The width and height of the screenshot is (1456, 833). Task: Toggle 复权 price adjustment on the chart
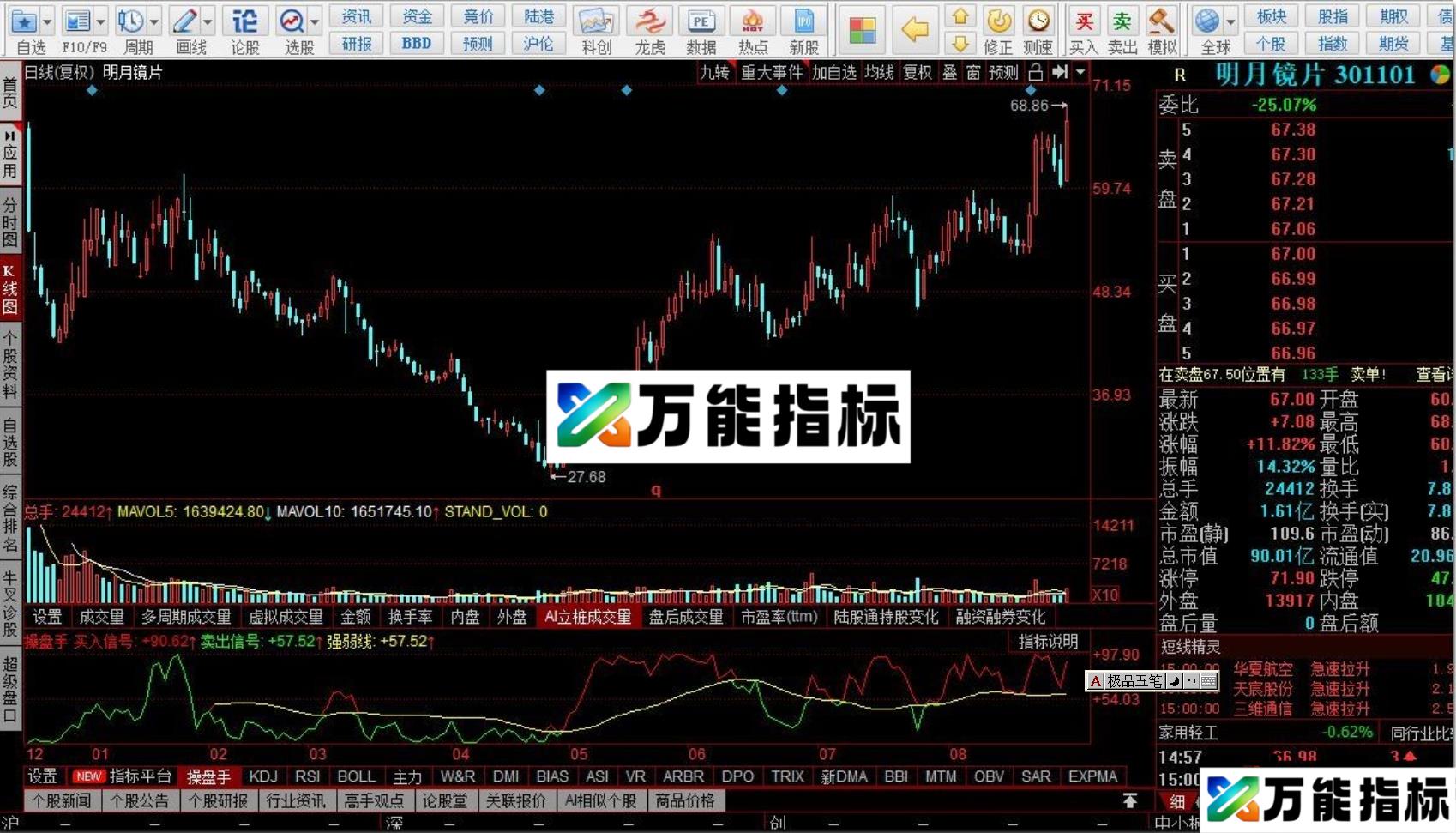click(x=918, y=73)
